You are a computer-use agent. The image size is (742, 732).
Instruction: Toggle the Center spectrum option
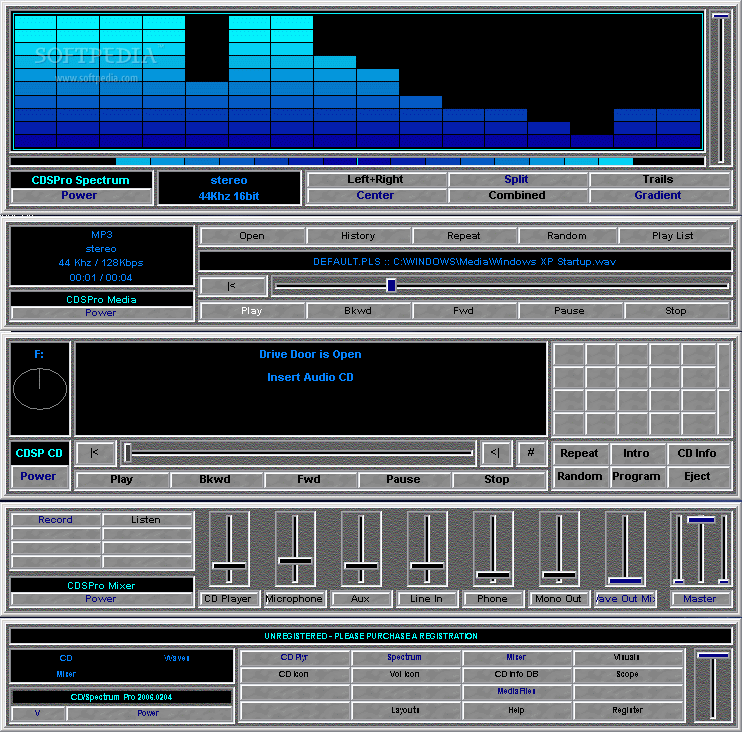click(376, 195)
